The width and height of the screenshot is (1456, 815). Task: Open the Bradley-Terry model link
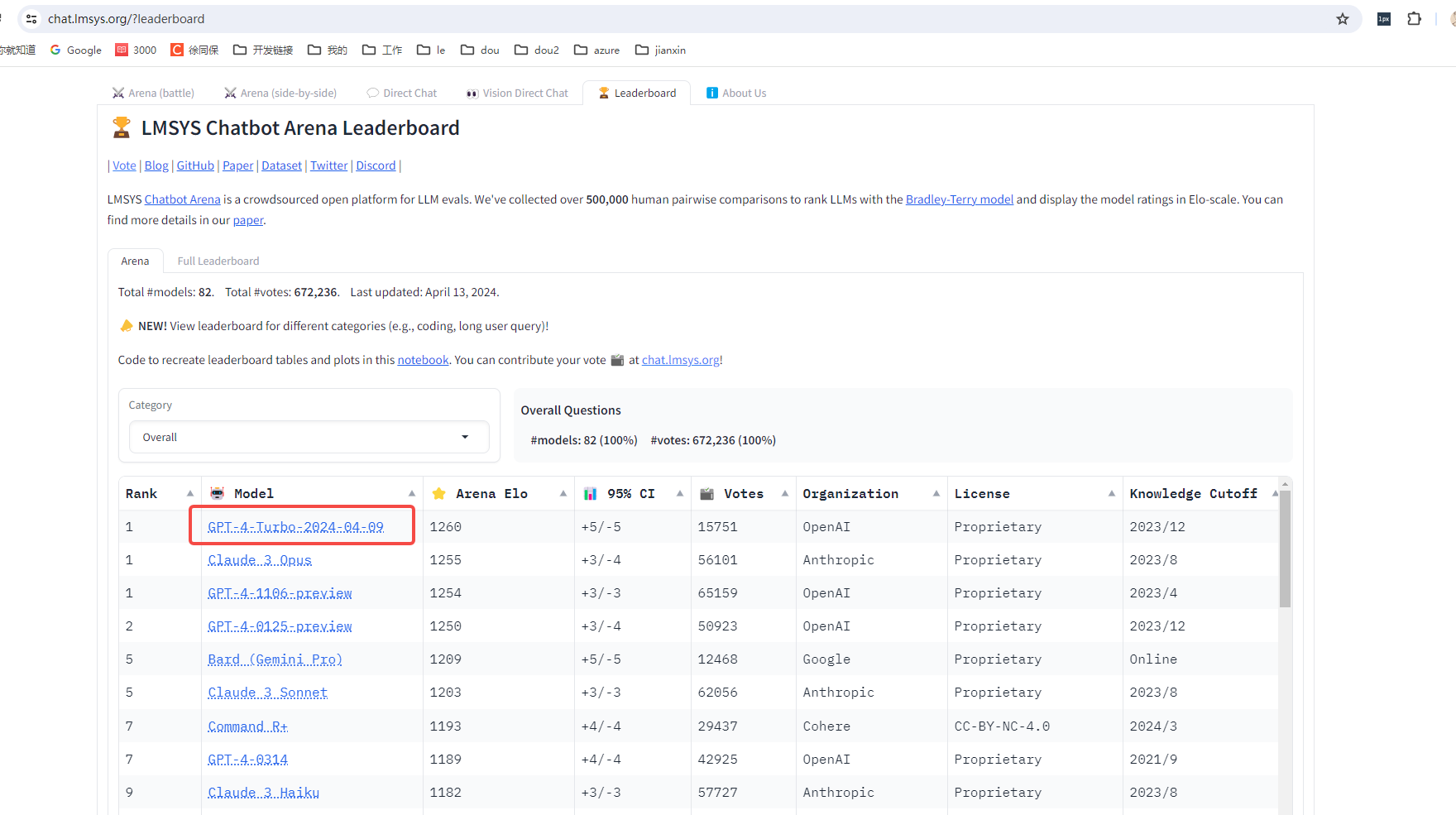tap(960, 199)
